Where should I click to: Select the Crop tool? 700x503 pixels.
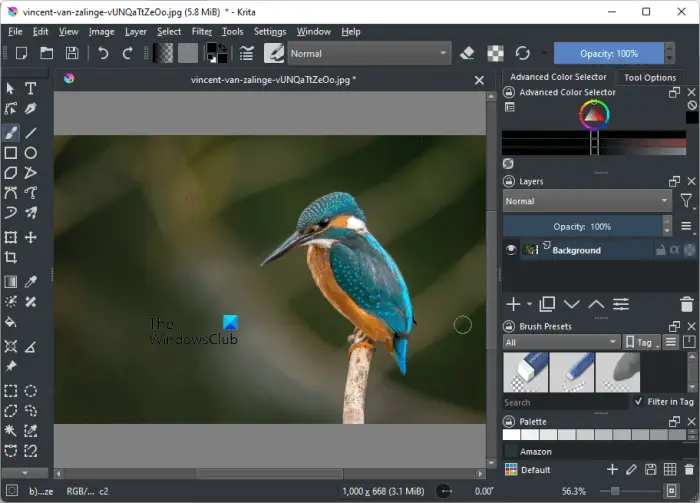click(11, 258)
